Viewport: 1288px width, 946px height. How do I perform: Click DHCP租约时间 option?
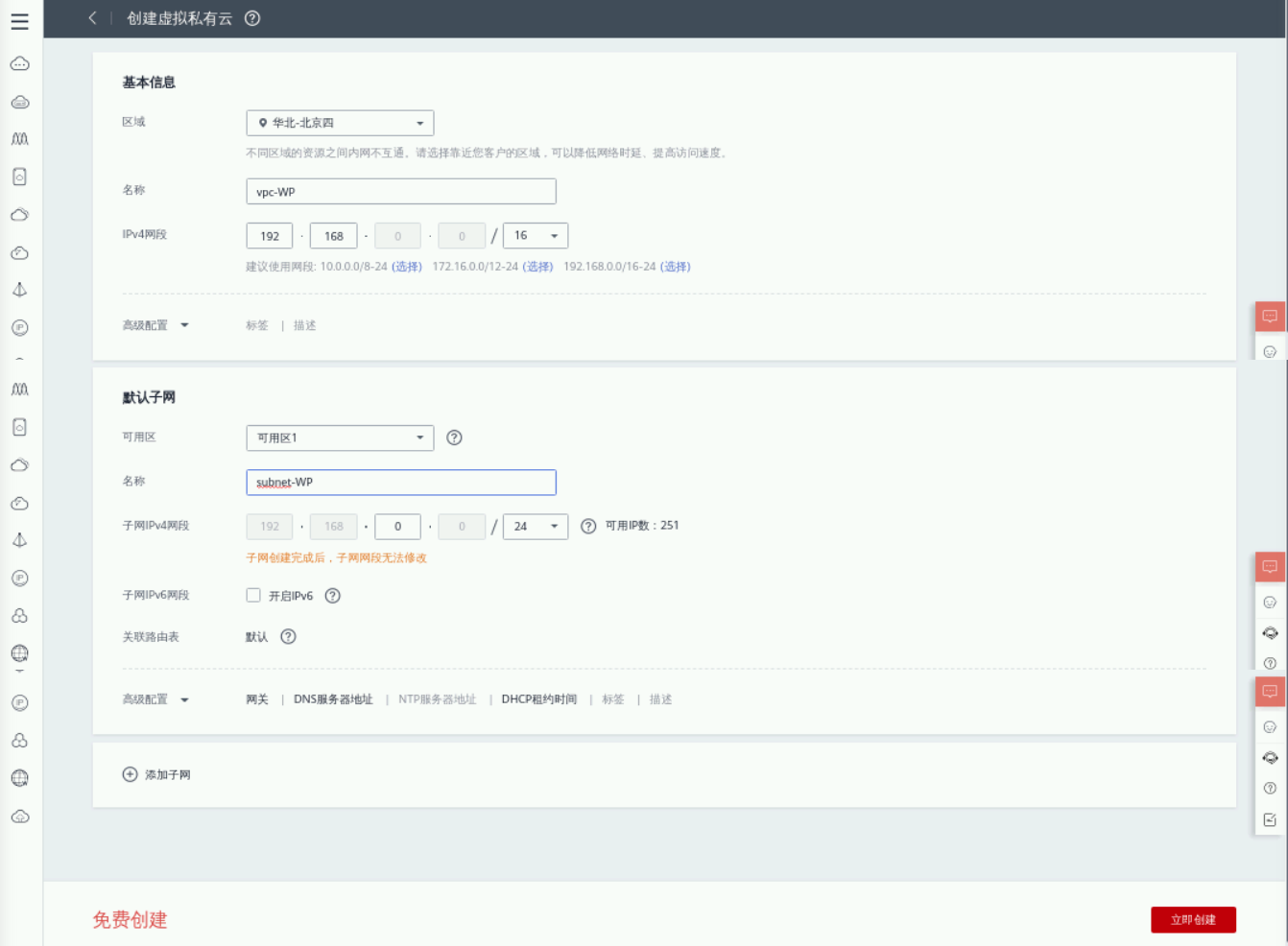coord(539,699)
